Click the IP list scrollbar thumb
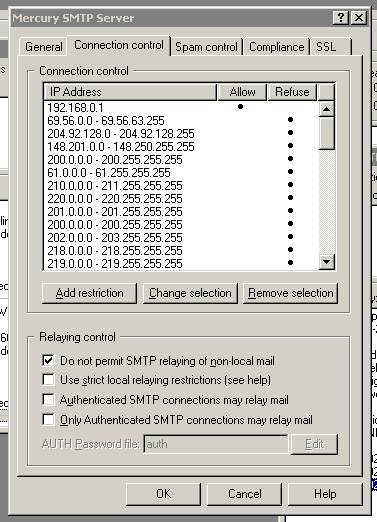 [327, 133]
